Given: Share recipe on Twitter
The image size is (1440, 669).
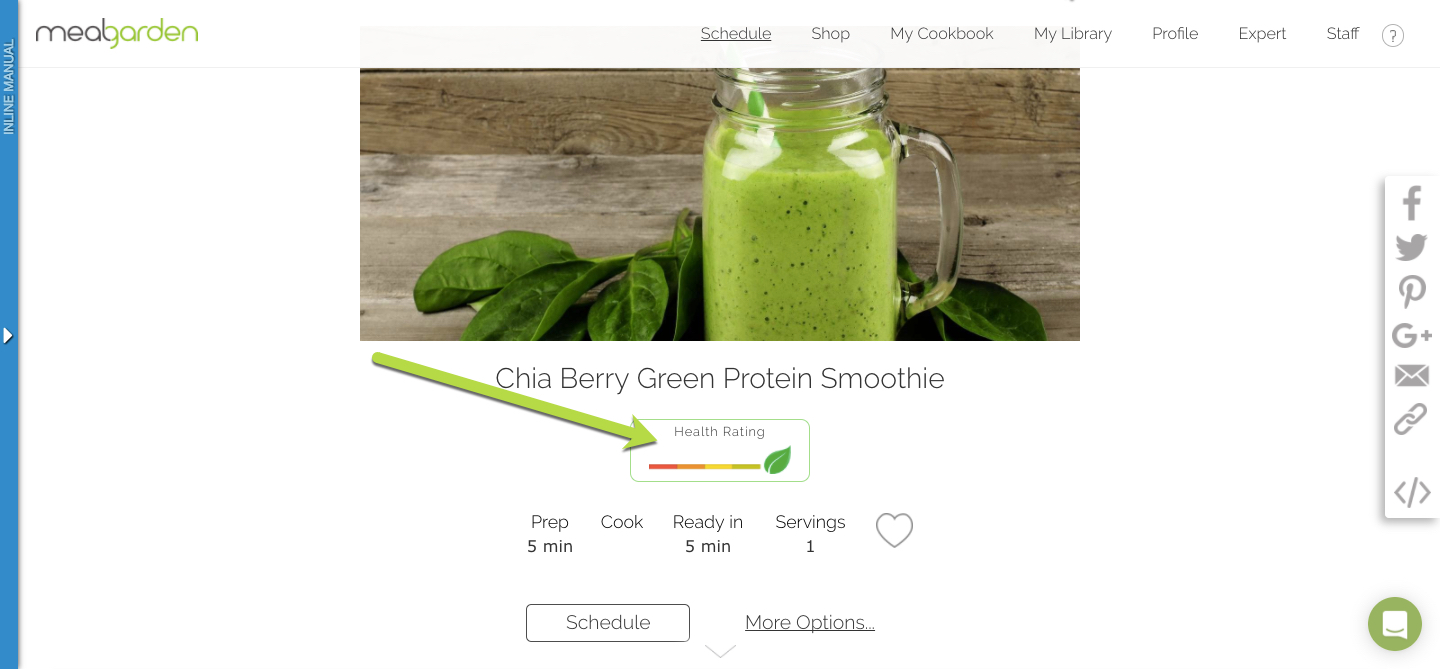Looking at the screenshot, I should point(1411,247).
